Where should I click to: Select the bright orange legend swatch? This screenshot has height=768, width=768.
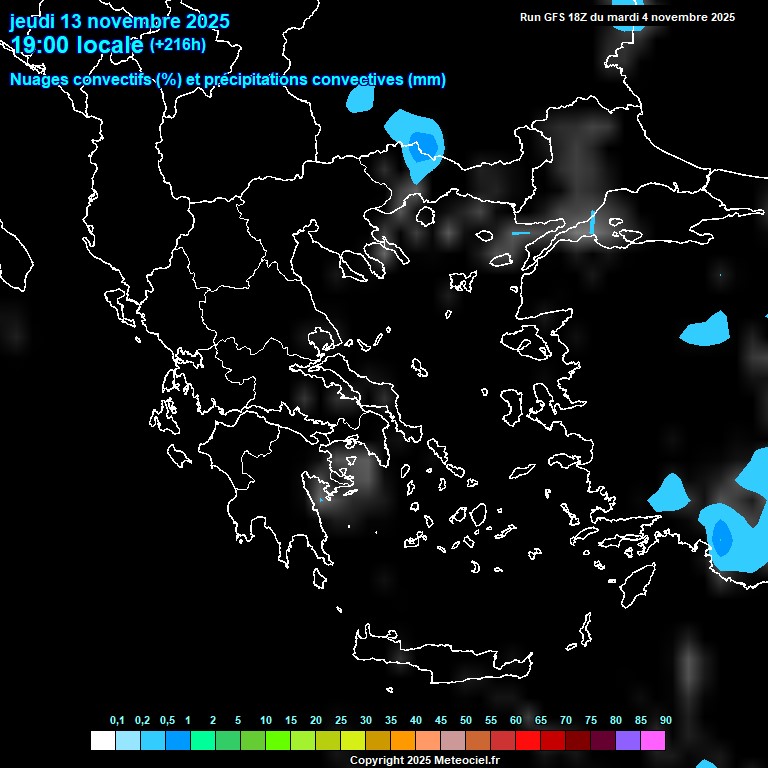point(403,741)
